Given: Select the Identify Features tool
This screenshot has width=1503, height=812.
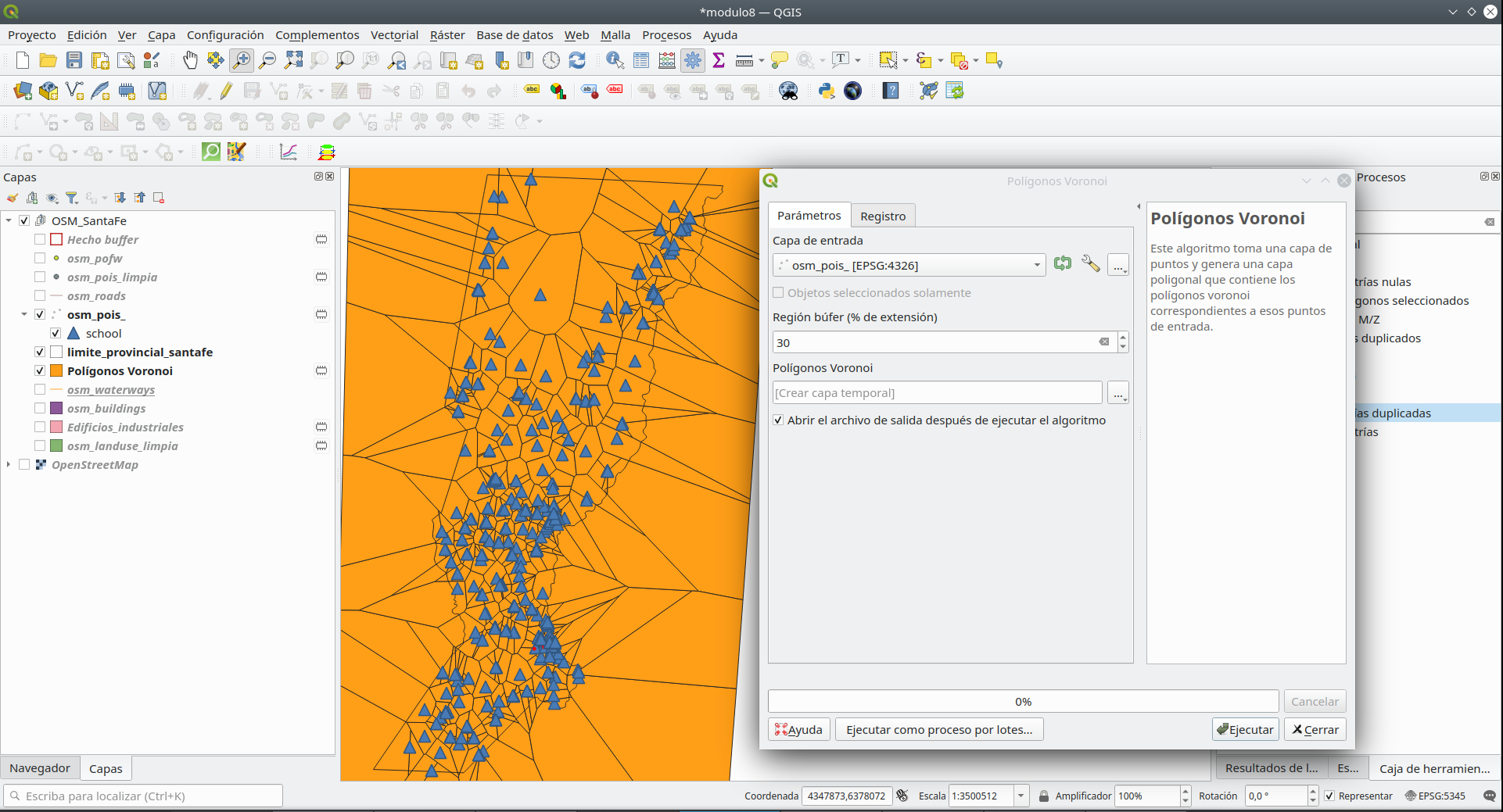Looking at the screenshot, I should coord(615,60).
